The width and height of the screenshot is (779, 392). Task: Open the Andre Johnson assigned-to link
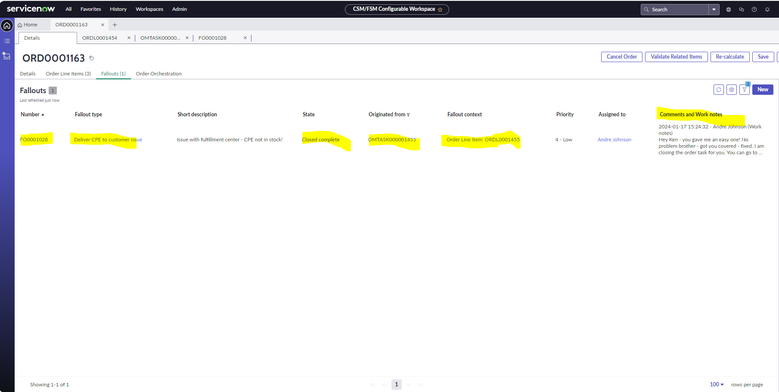(x=614, y=140)
